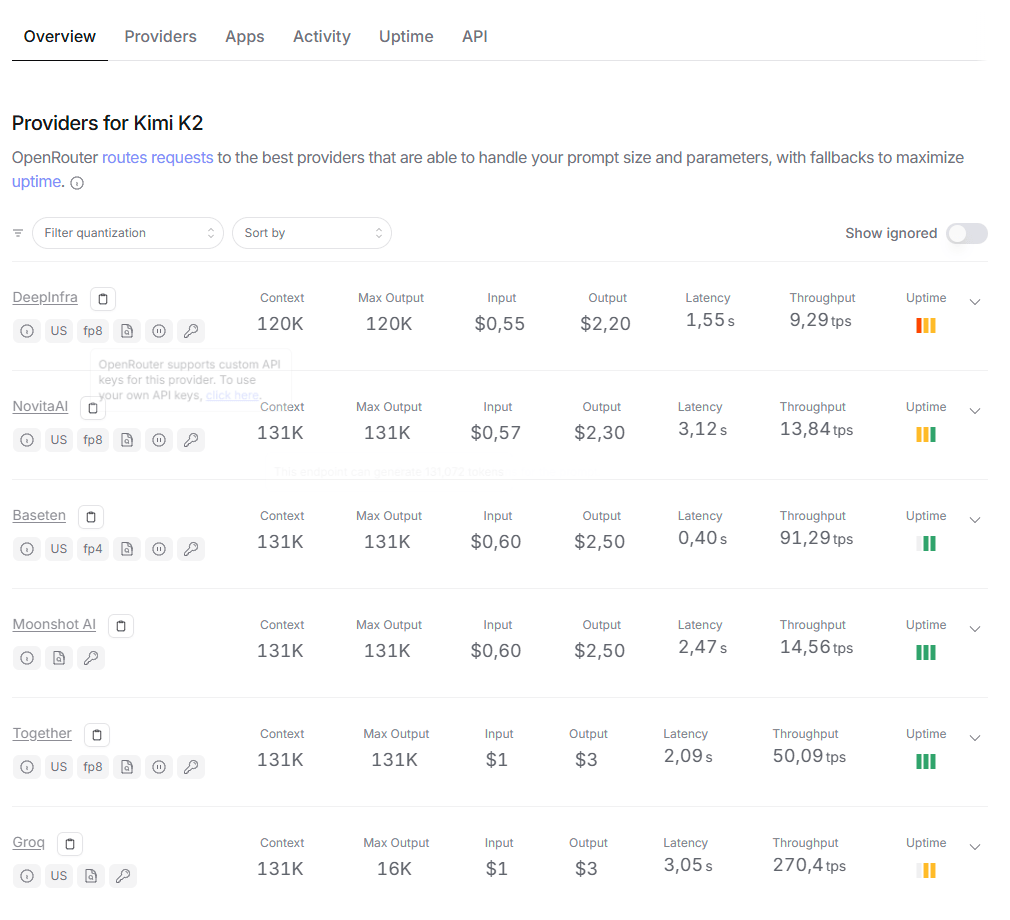
Task: Copy the Moonshot AI model ID via clipboard icon
Action: (121, 626)
